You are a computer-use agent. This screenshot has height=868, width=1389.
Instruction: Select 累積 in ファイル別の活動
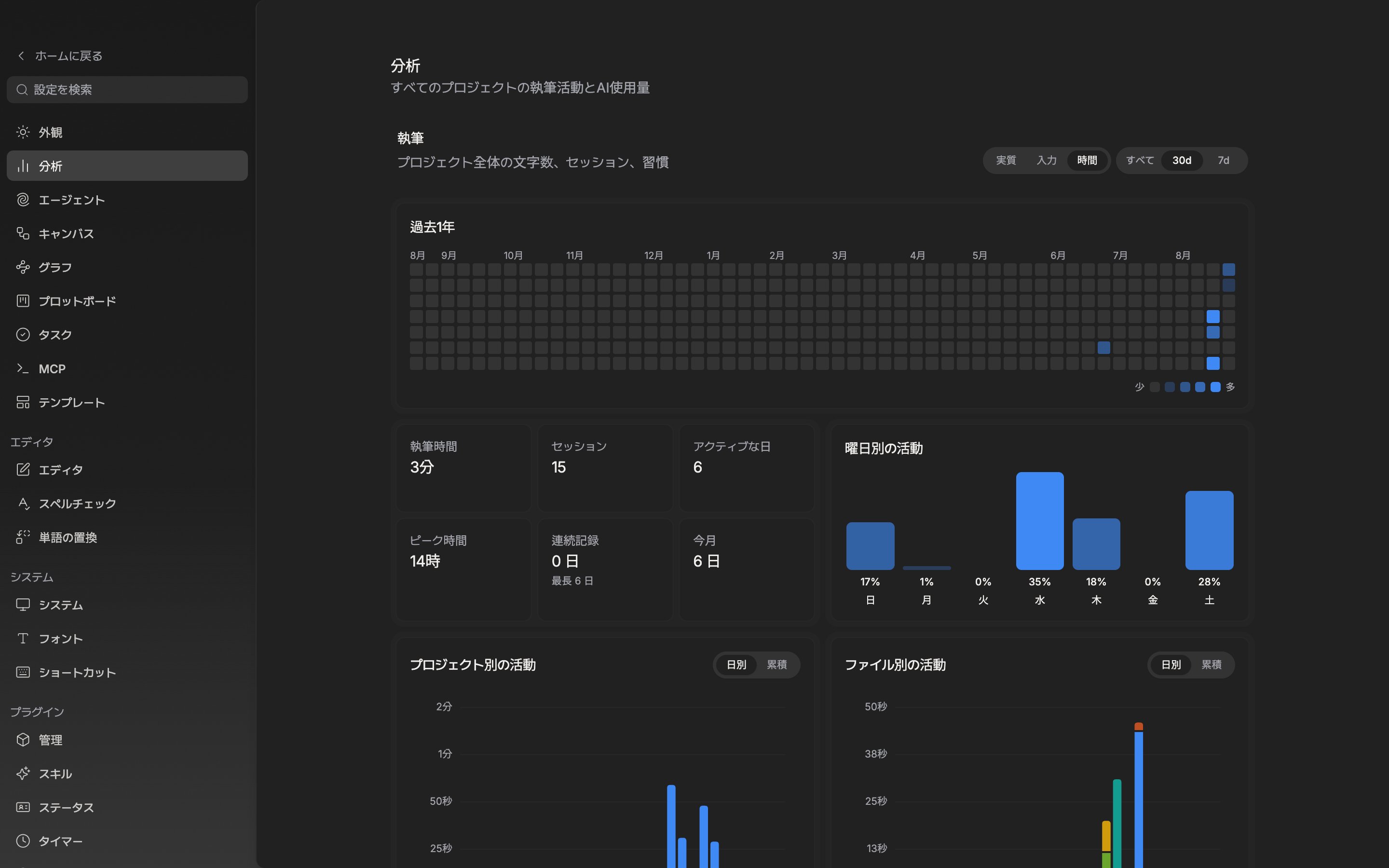[1211, 665]
